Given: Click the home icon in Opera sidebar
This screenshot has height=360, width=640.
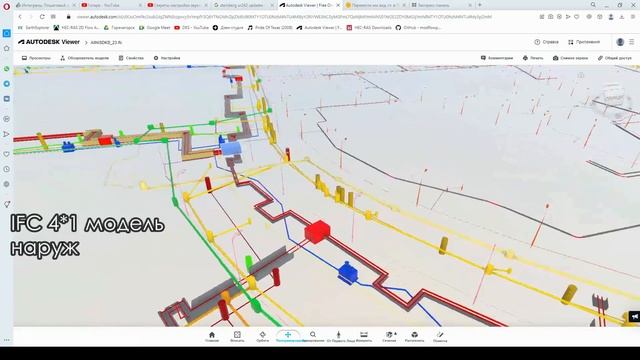Looking at the screenshot, I should click(7, 48).
